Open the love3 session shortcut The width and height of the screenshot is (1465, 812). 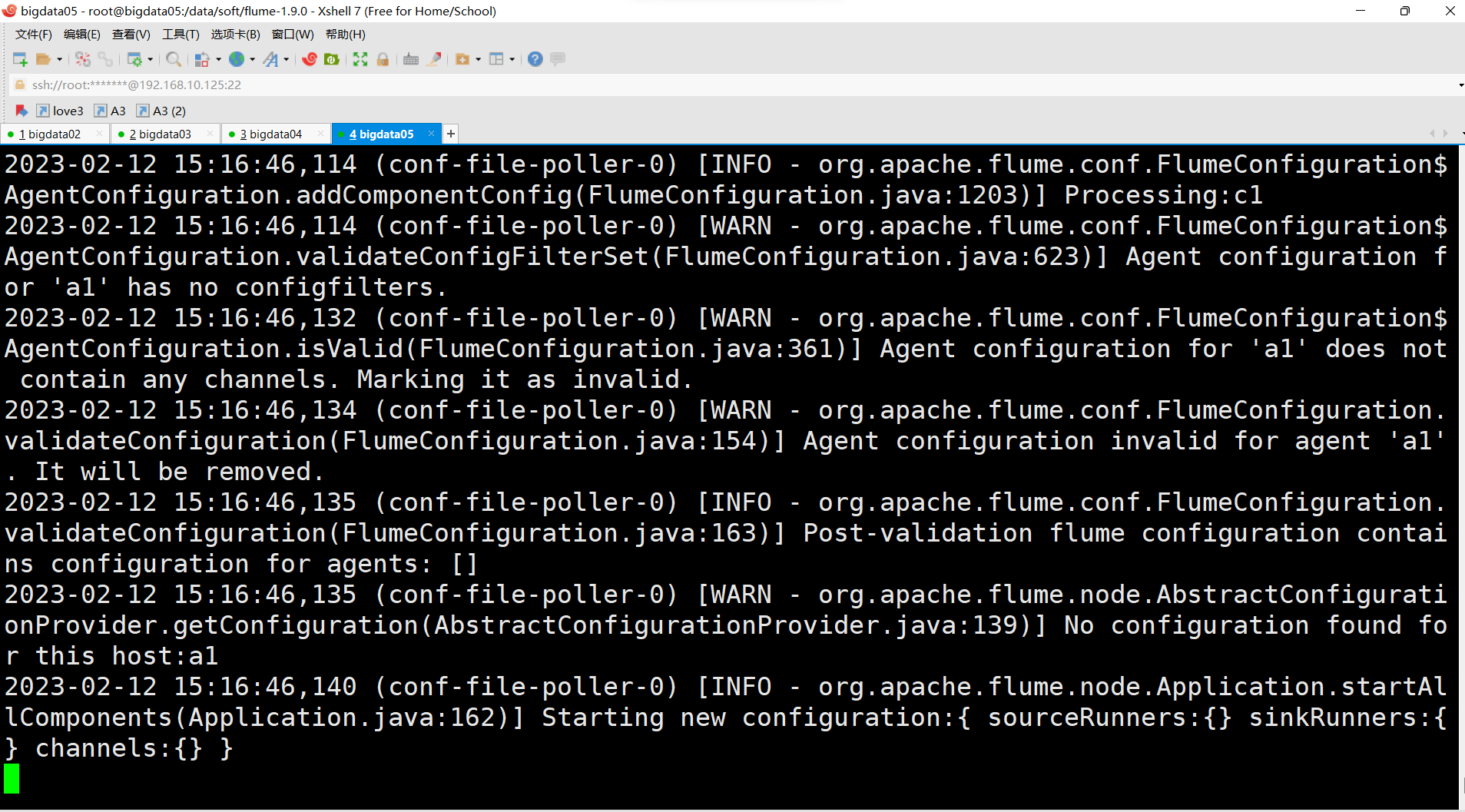[60, 111]
